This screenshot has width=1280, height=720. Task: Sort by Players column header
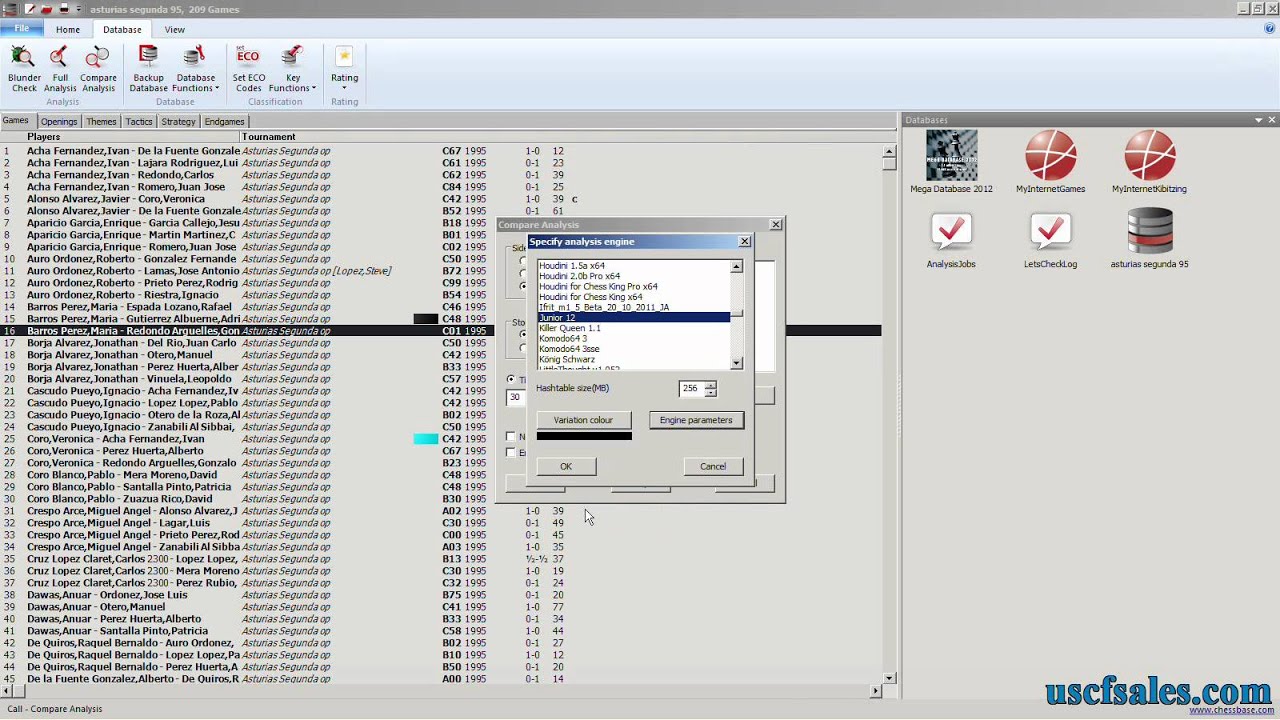(43, 137)
